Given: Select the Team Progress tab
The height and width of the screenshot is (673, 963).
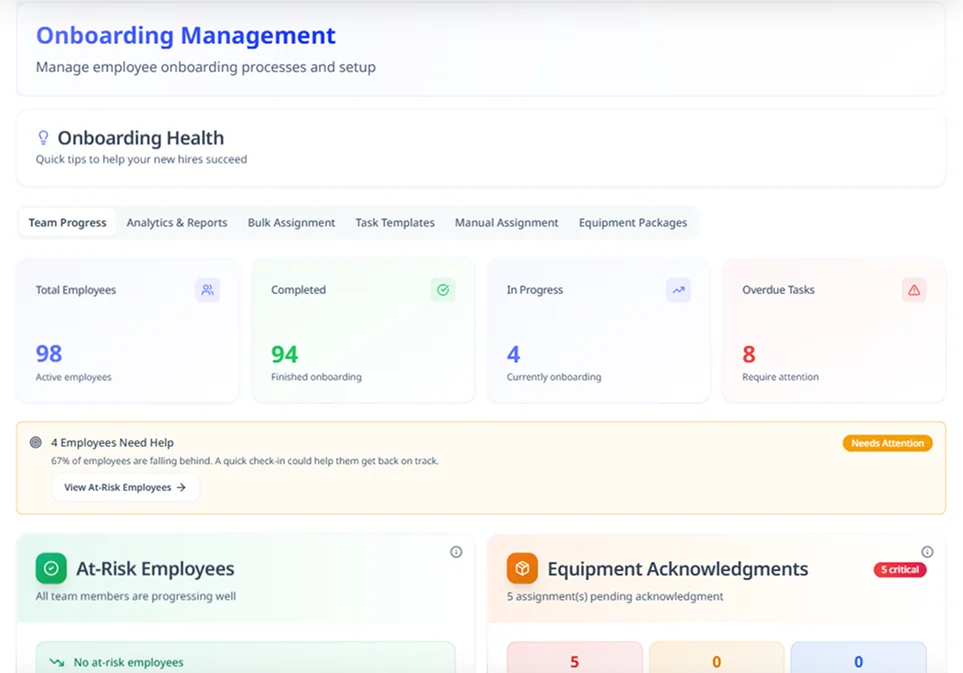Looking at the screenshot, I should [68, 223].
